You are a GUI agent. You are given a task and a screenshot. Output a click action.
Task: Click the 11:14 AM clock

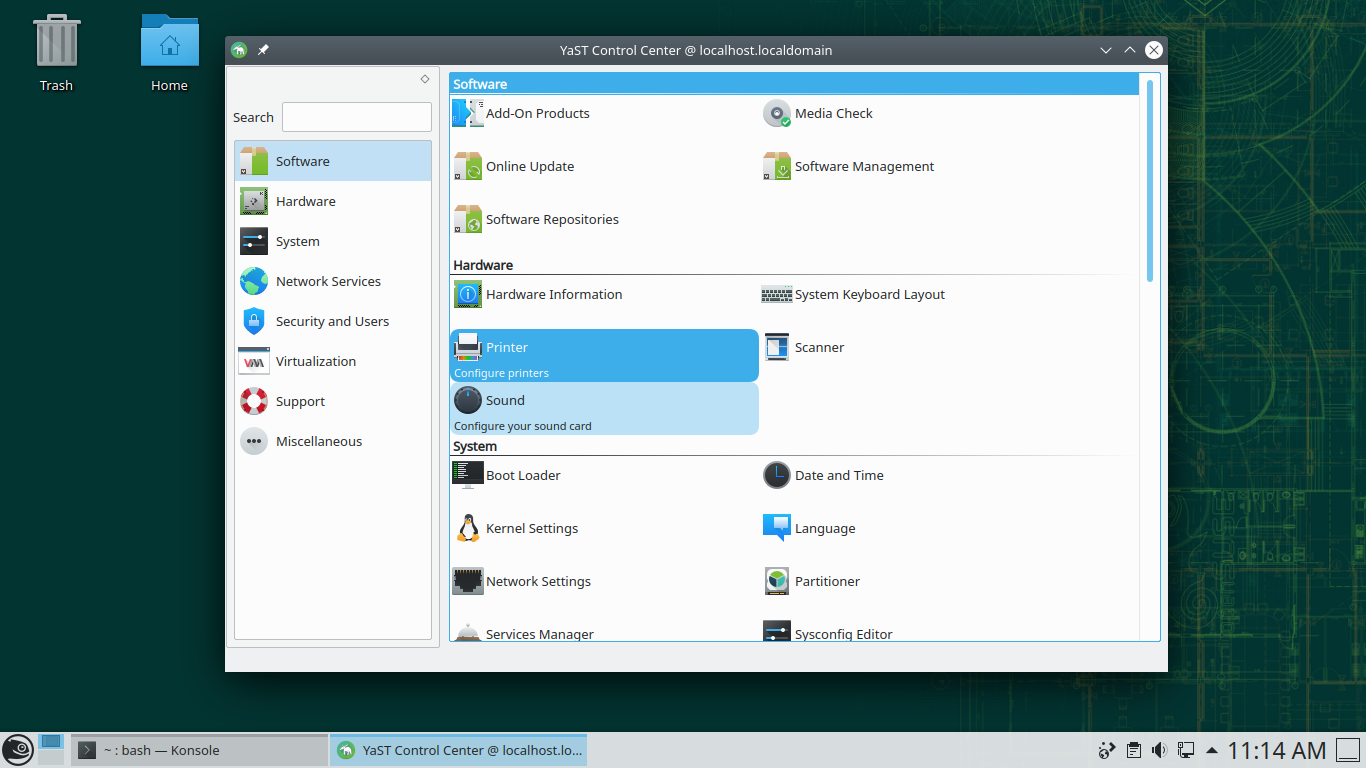[x=1277, y=750]
